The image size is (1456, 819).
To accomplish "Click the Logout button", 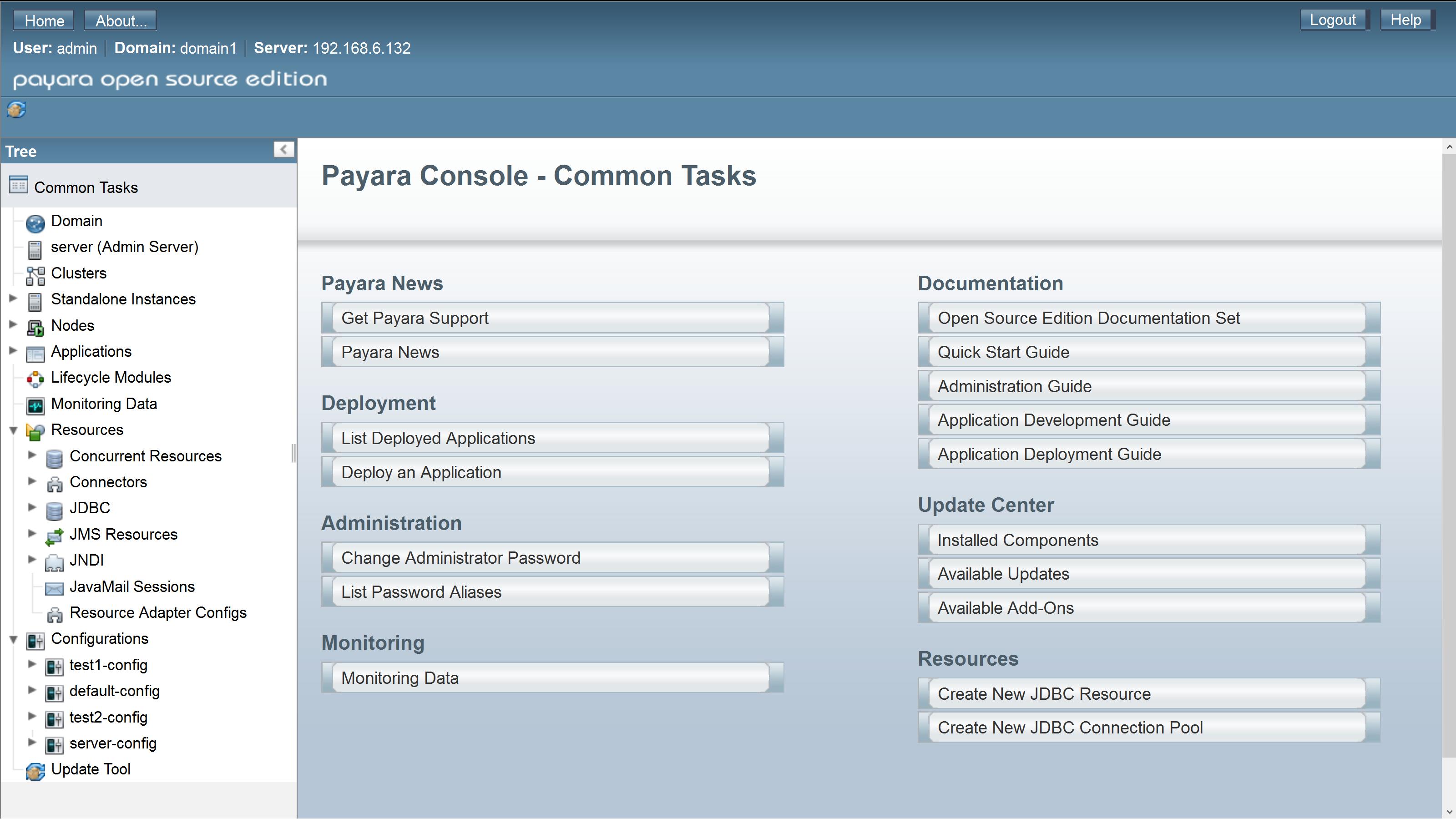I will click(x=1332, y=20).
